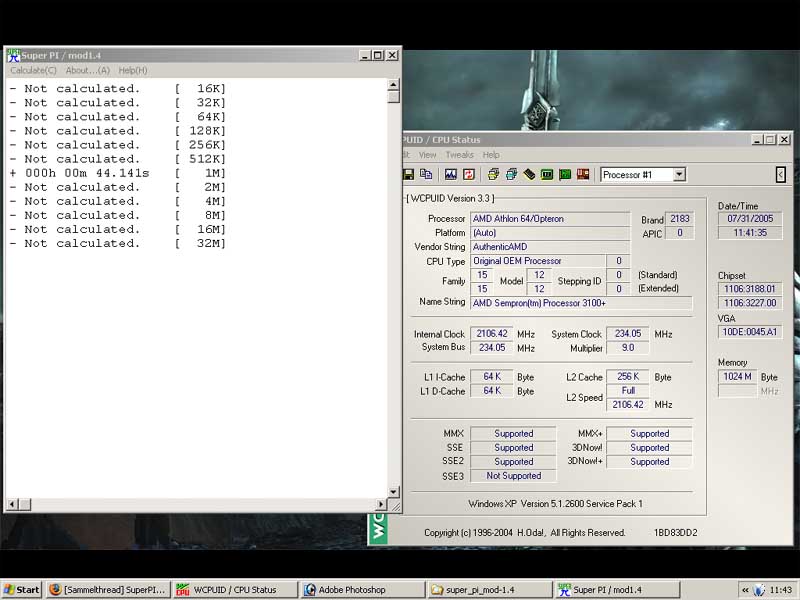
Task: Switch to WCPUID / CPU Status taskbar button
Action: click(x=235, y=590)
